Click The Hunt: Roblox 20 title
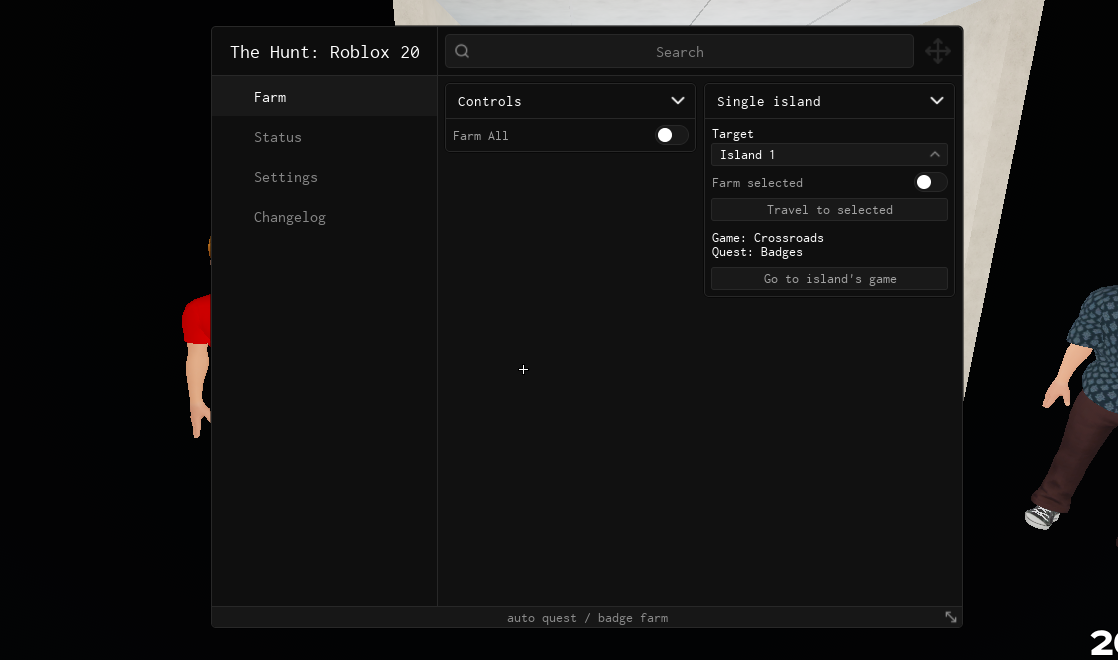 (324, 52)
